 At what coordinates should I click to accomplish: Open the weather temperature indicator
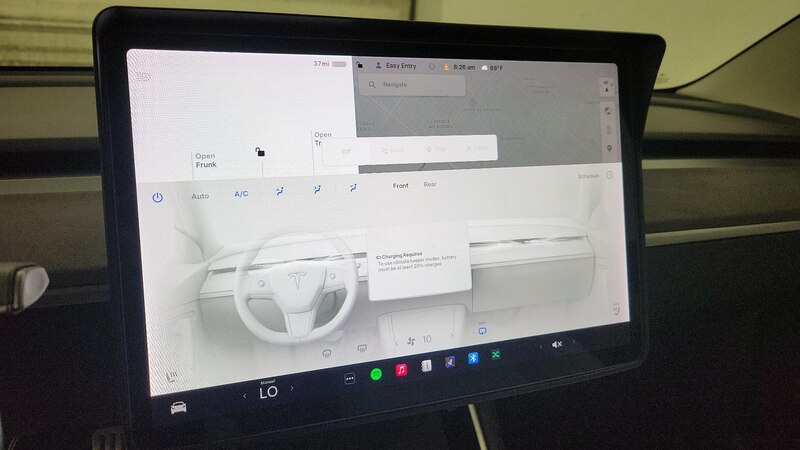tap(492, 67)
